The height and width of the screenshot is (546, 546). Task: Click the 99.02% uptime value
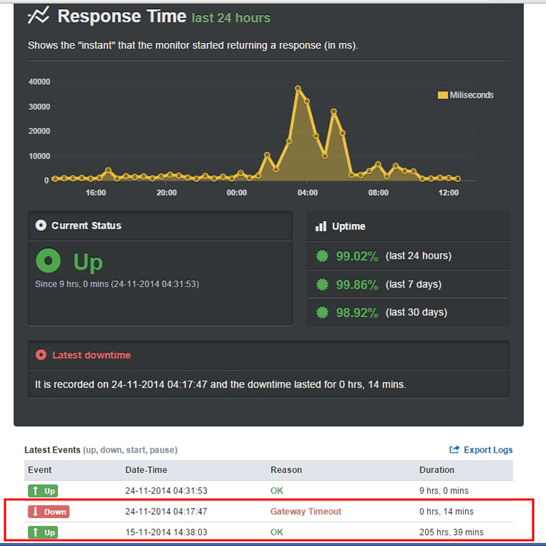point(357,256)
